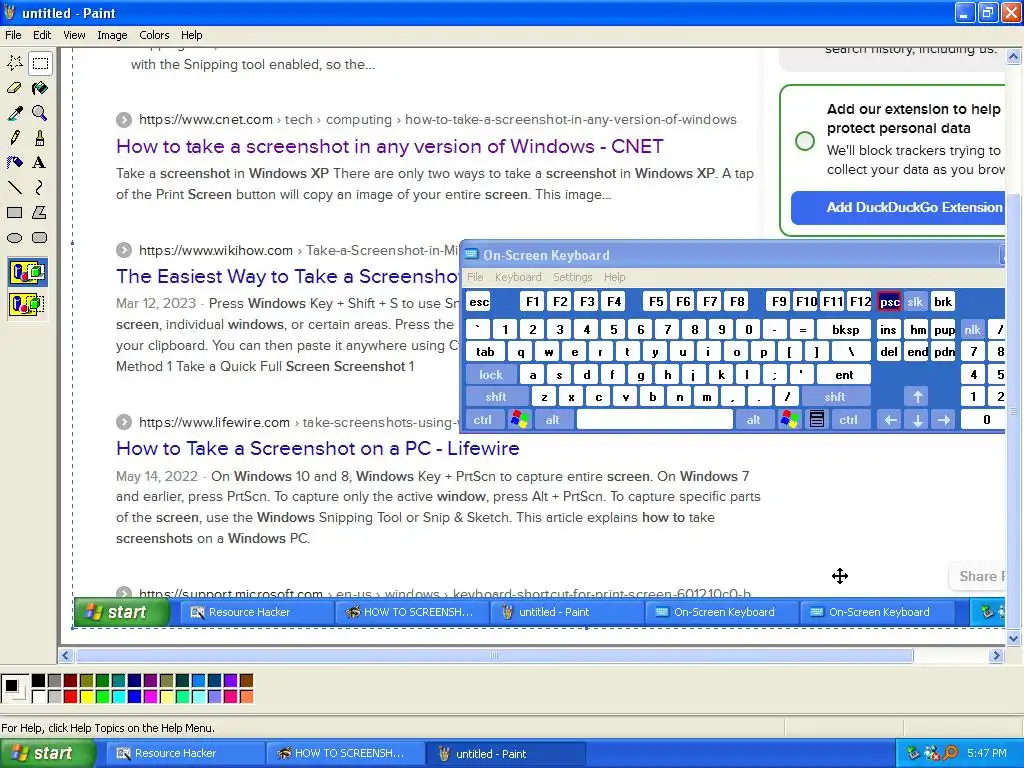Open the Image menu
1024x768 pixels.
pyautogui.click(x=112, y=35)
